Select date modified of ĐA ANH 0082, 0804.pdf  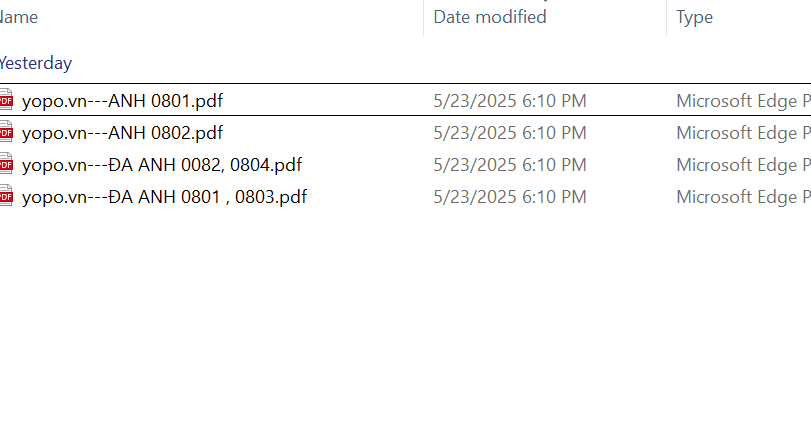coord(510,164)
